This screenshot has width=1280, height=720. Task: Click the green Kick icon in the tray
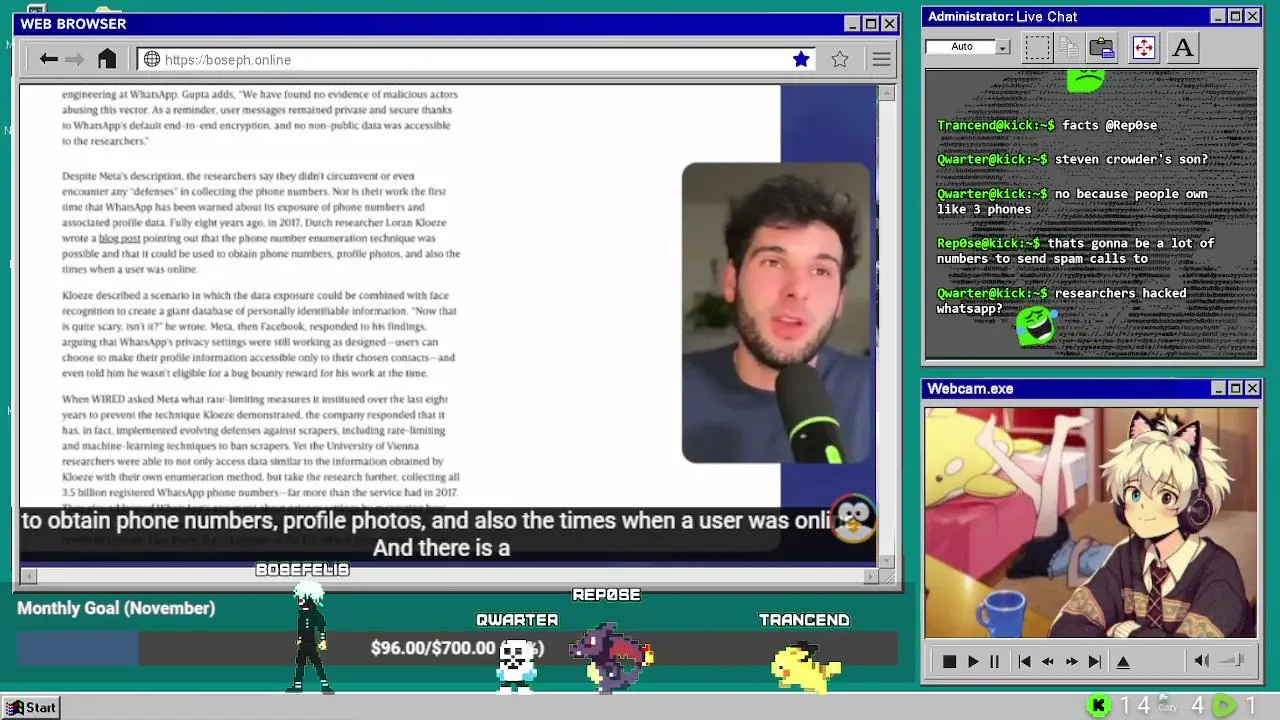(1098, 706)
